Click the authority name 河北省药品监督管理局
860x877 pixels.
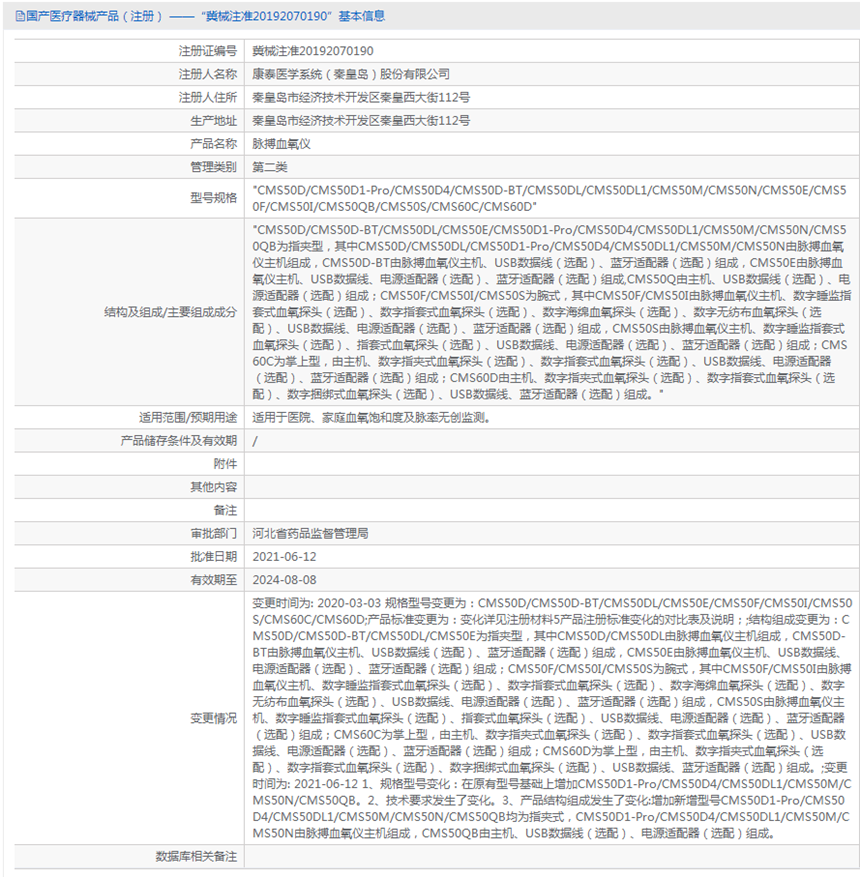310,534
